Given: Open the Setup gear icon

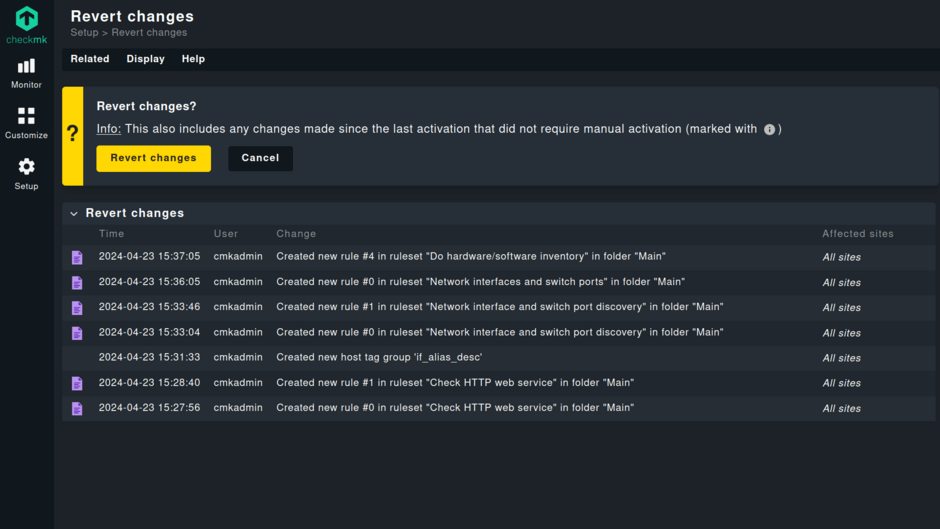Looking at the screenshot, I should (26, 167).
